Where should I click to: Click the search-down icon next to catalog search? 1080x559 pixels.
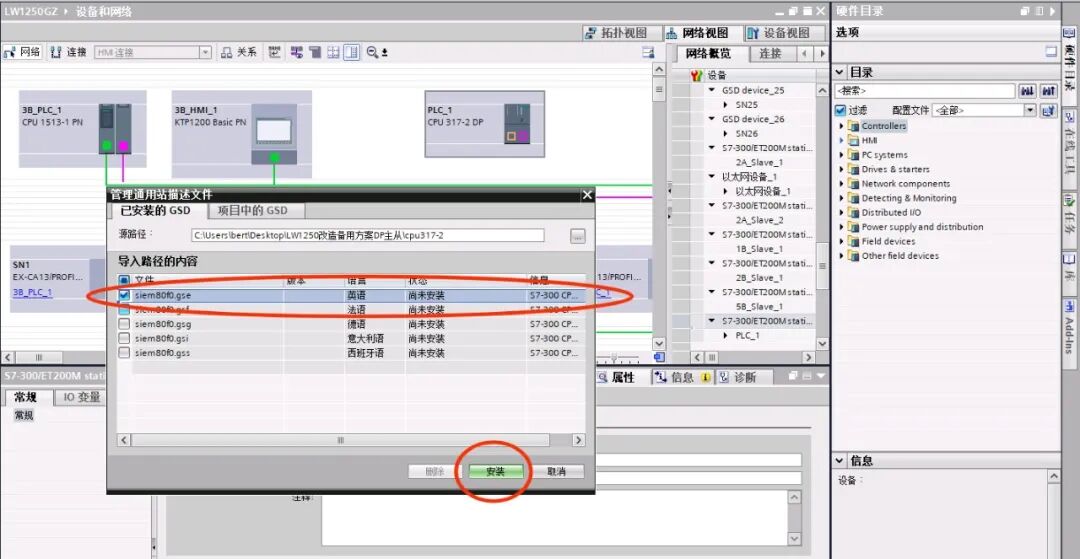click(1027, 91)
